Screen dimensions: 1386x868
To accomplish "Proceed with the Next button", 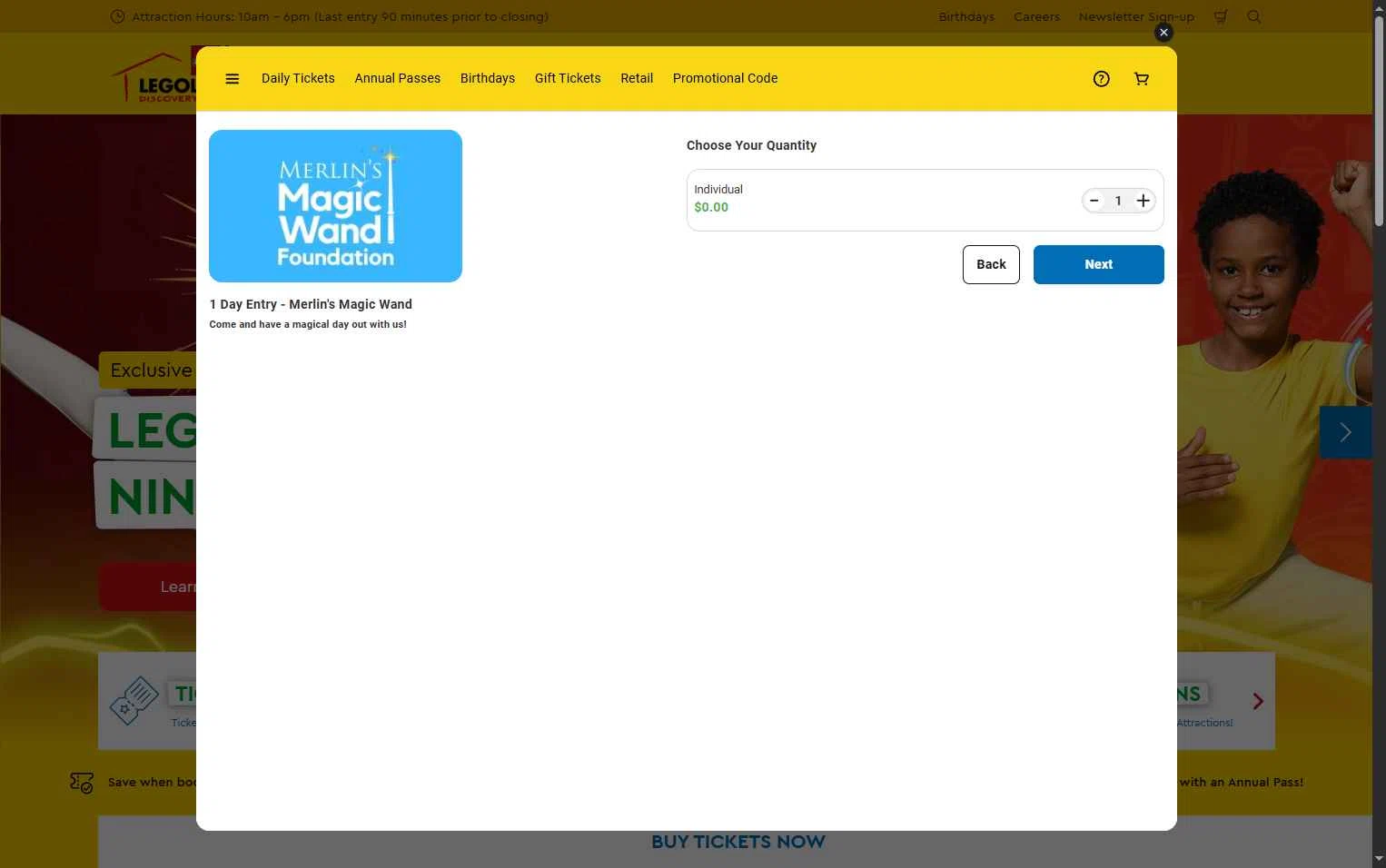I will pyautogui.click(x=1099, y=264).
